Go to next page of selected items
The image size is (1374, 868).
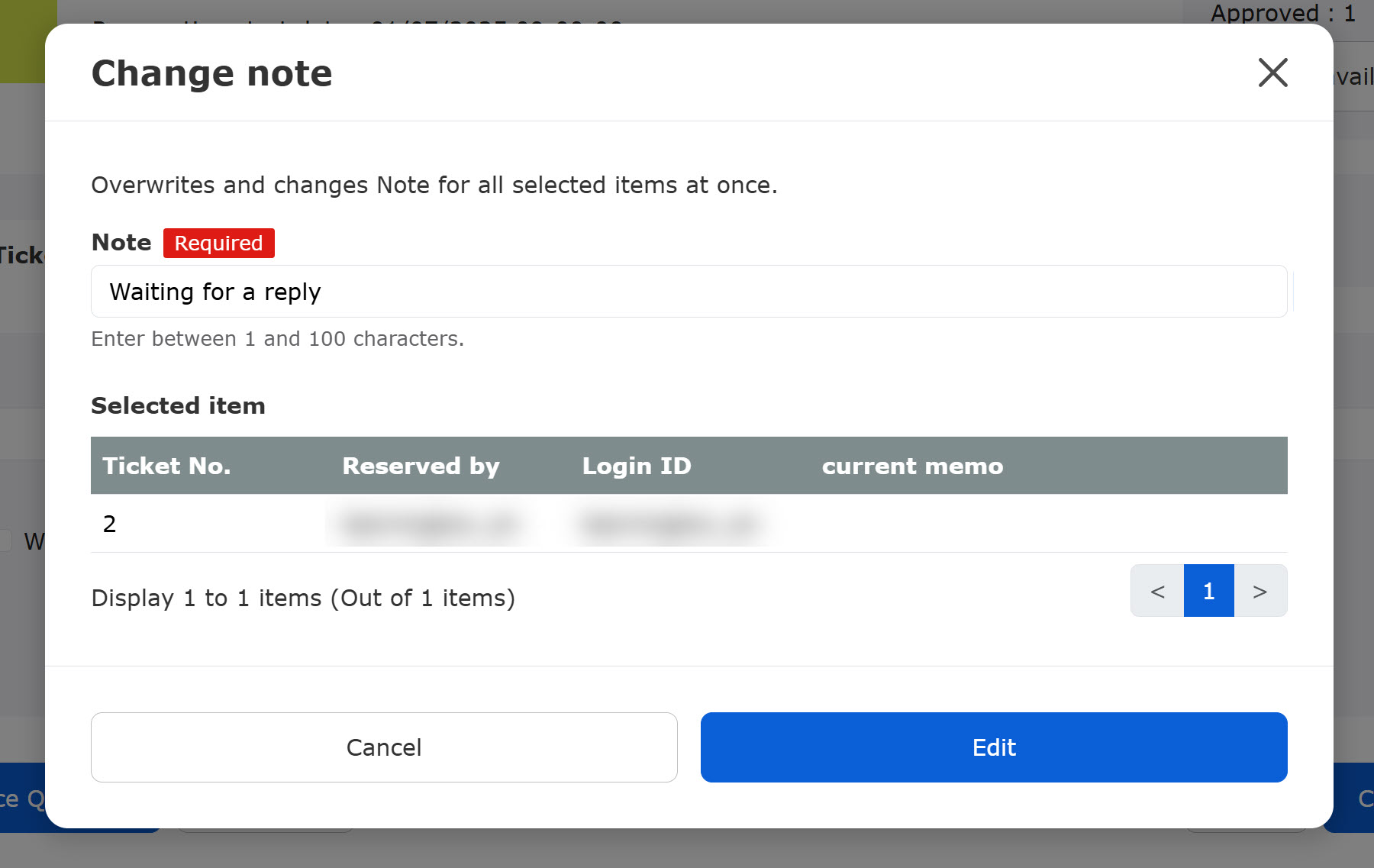pos(1260,591)
